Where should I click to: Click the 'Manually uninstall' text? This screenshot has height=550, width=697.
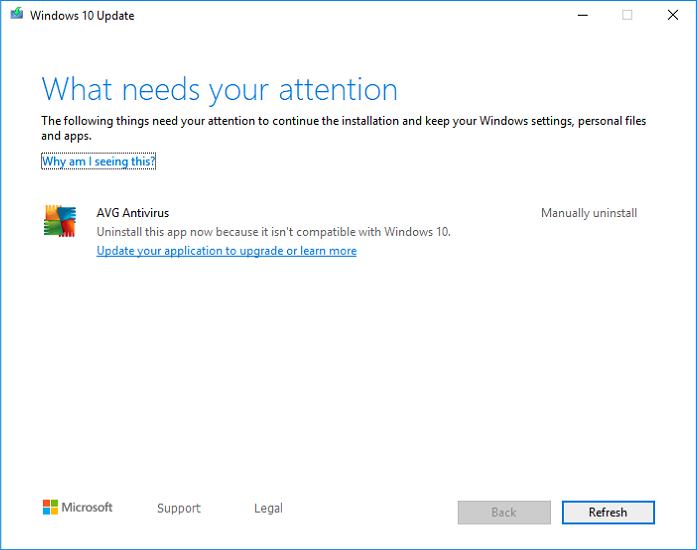coord(589,213)
